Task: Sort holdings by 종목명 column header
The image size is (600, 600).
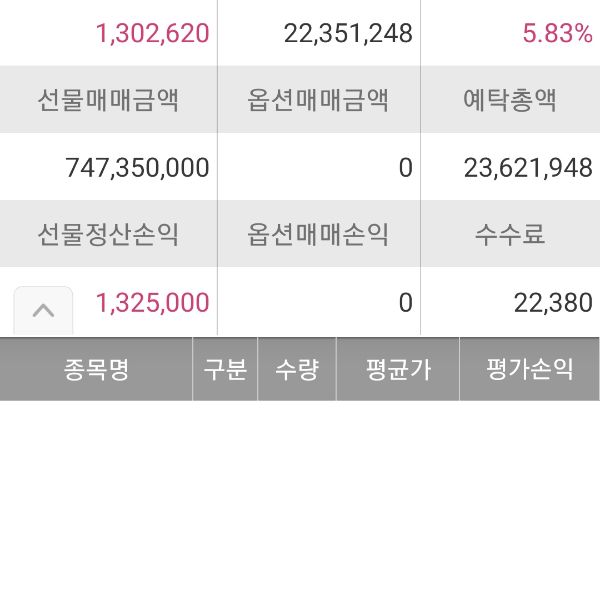Action: (96, 369)
